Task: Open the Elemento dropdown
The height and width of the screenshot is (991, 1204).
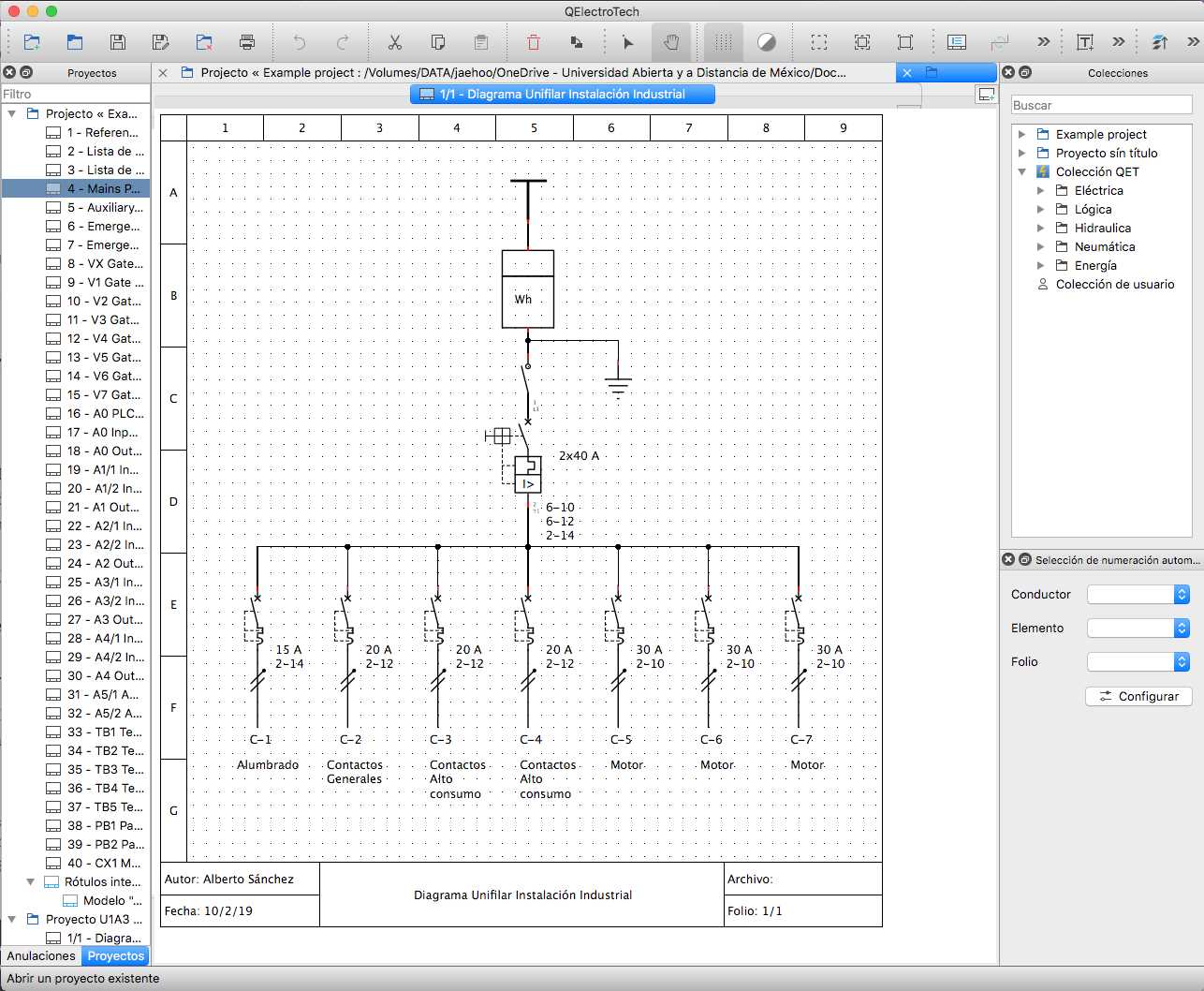Action: click(x=1138, y=628)
